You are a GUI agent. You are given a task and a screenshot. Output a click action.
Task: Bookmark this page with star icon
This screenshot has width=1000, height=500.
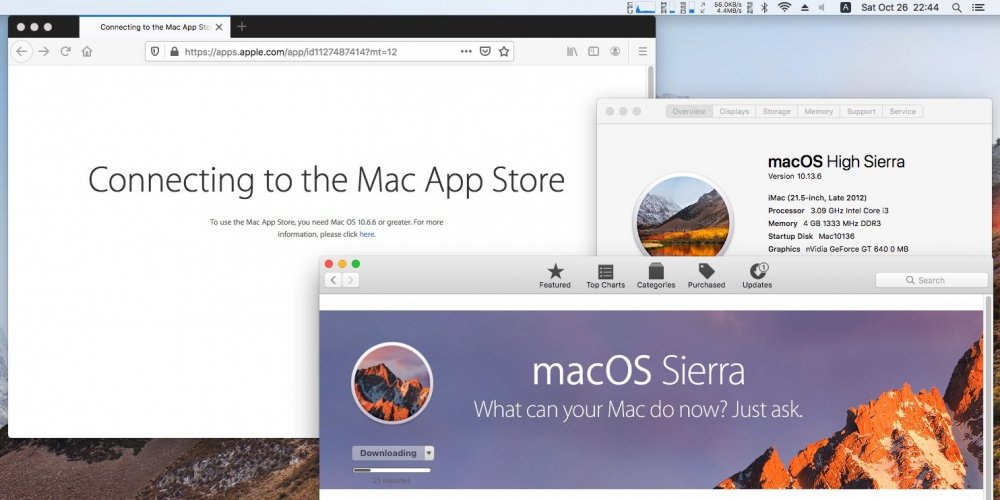[x=504, y=52]
